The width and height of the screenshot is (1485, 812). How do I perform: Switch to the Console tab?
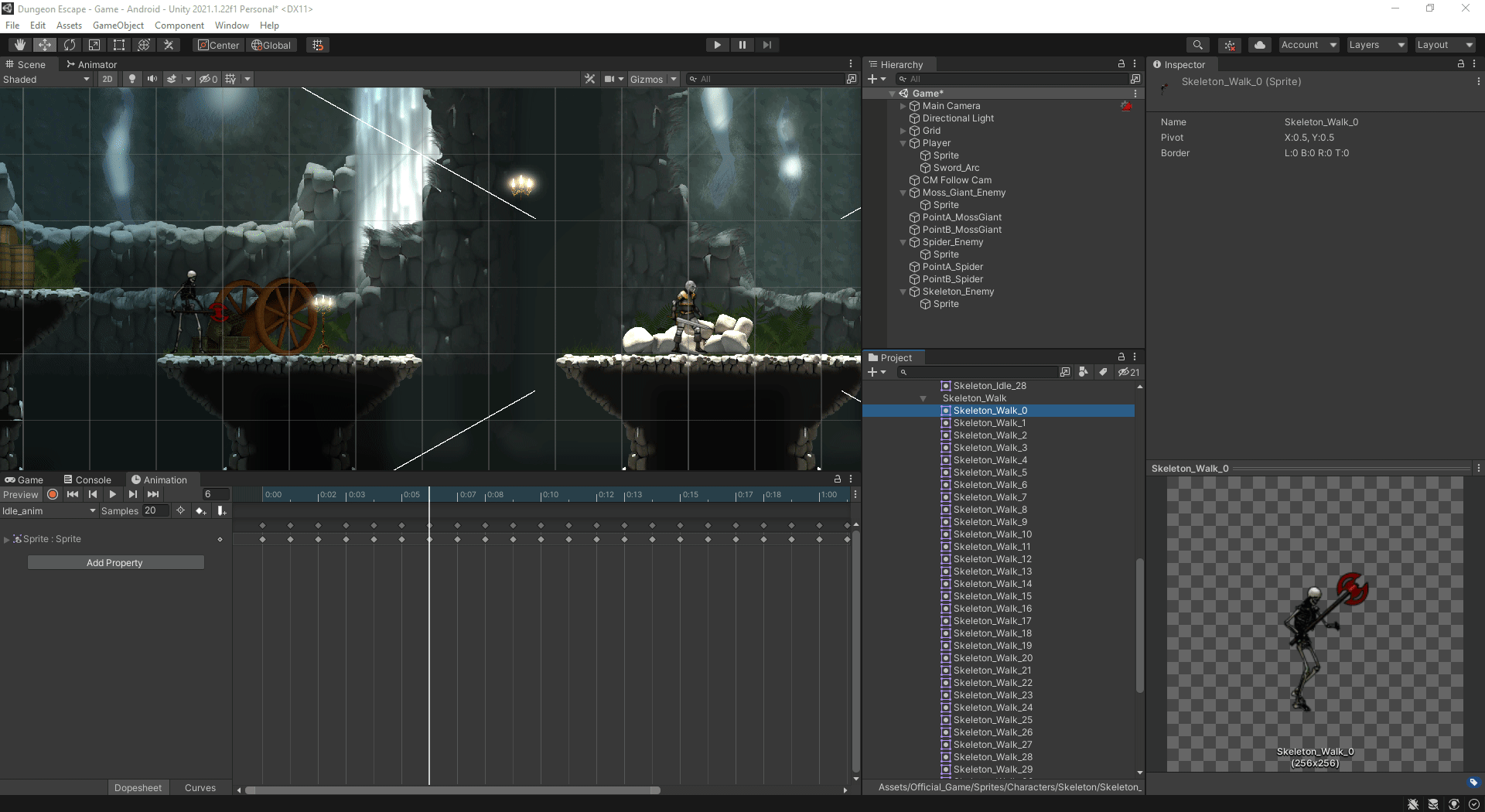click(87, 479)
